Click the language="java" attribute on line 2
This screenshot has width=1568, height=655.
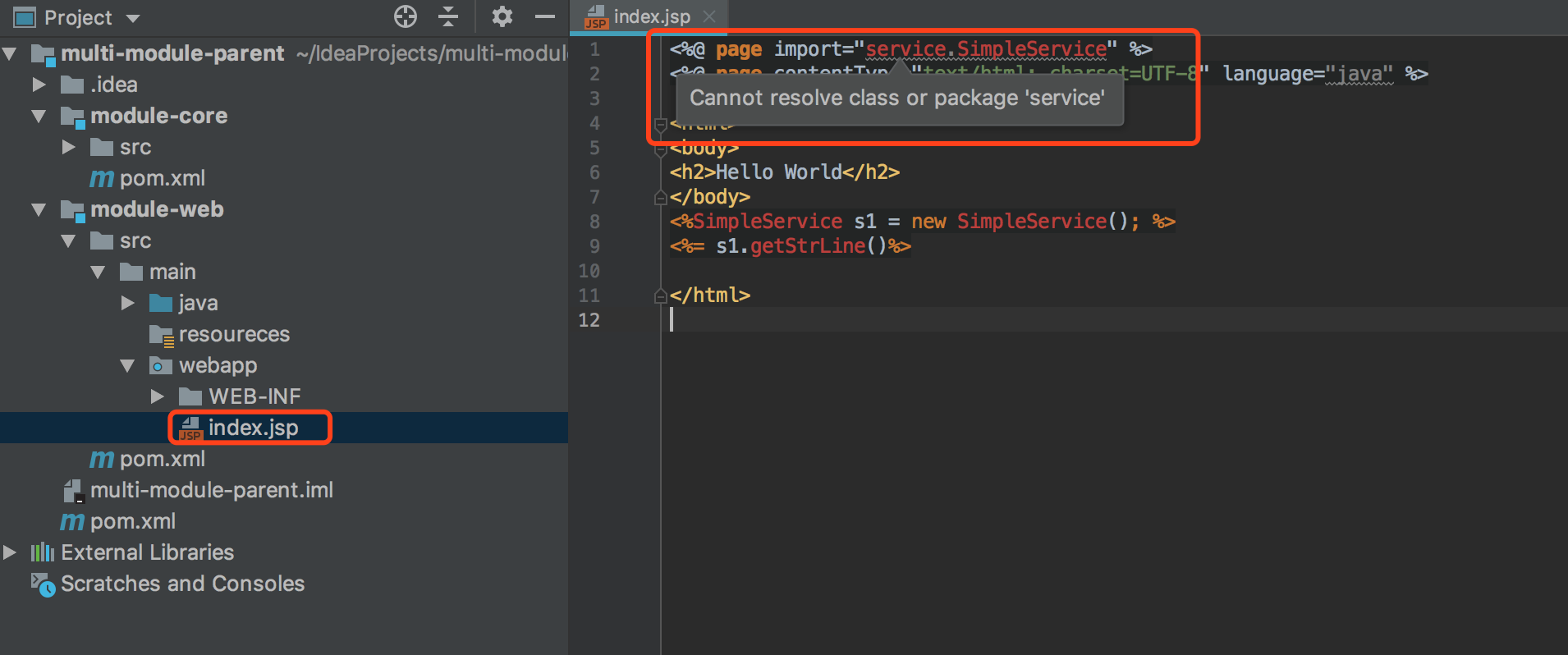[x=1308, y=74]
